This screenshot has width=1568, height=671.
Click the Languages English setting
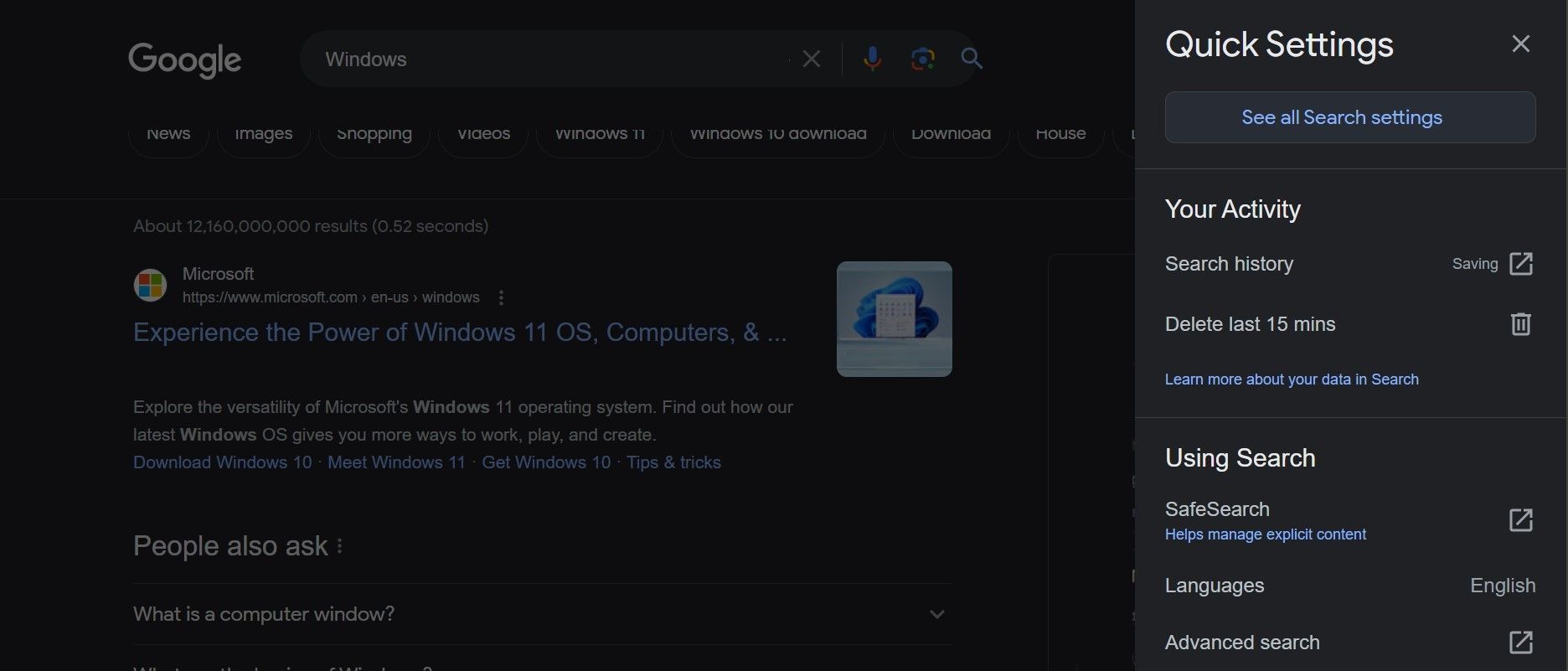(x=1349, y=586)
